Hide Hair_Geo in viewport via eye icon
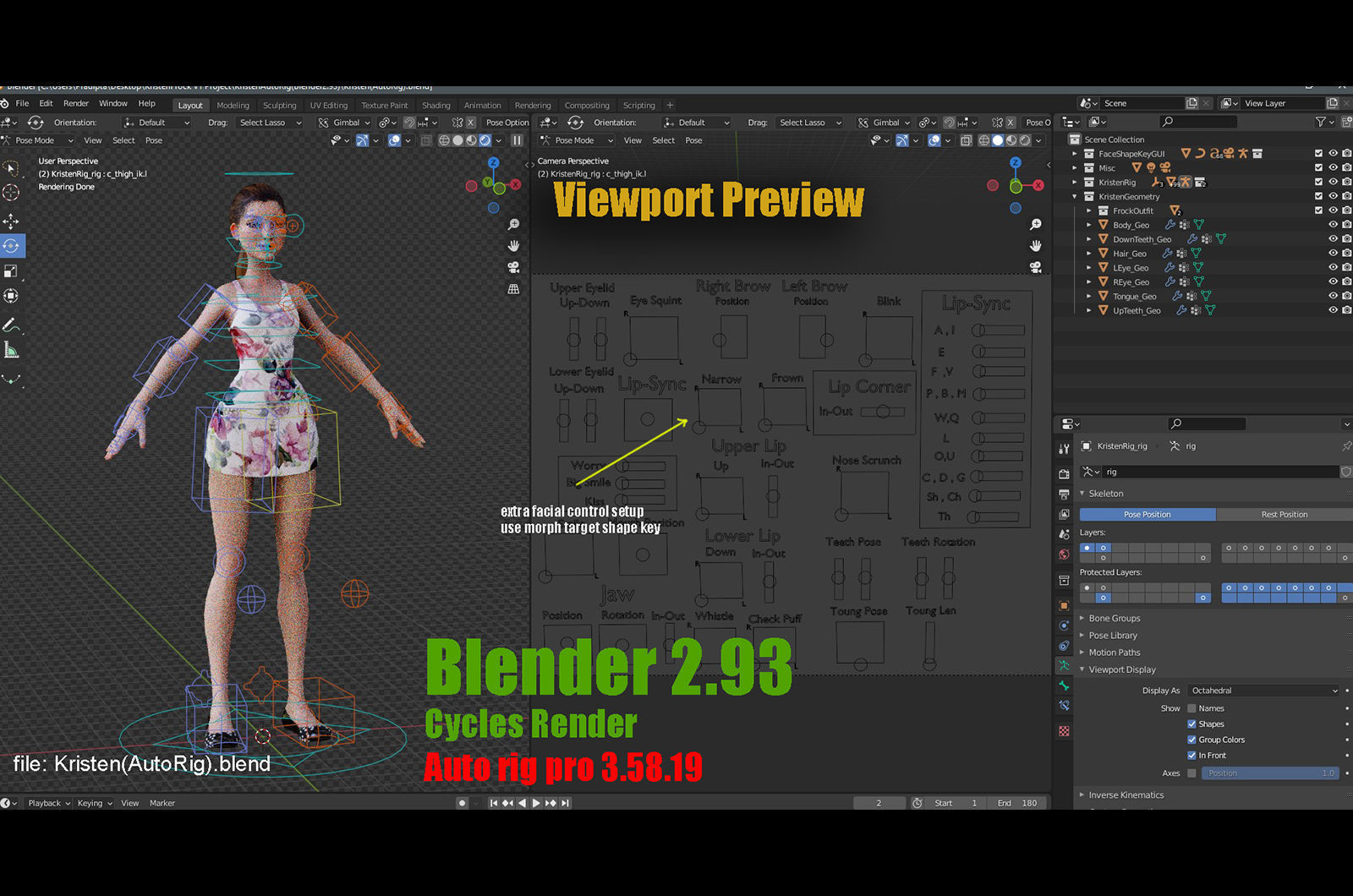The image size is (1353, 896). (x=1333, y=254)
